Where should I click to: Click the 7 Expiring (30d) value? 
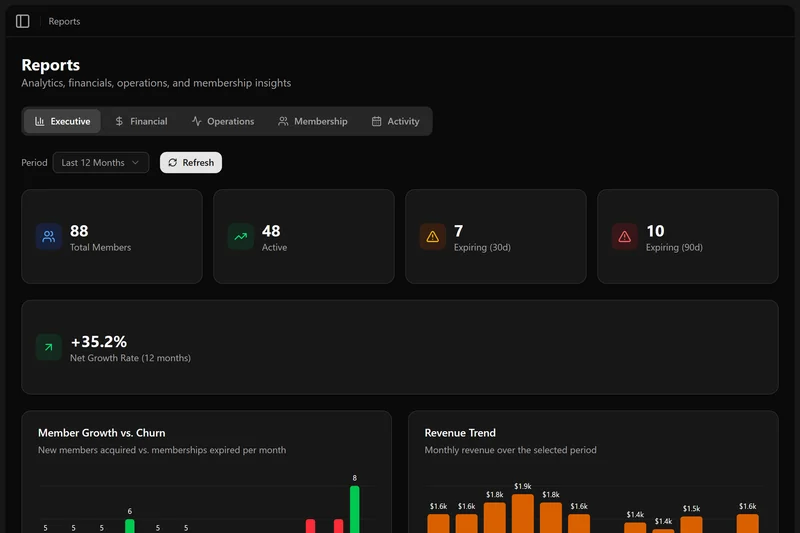(459, 231)
